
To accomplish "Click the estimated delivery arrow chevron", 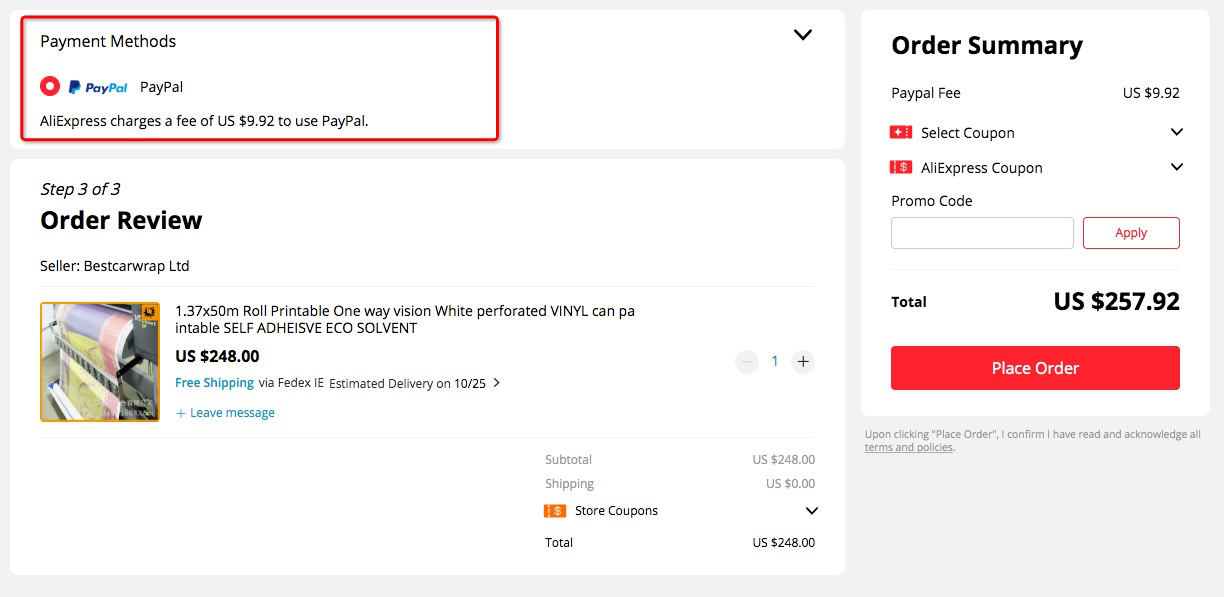I will pyautogui.click(x=497, y=383).
